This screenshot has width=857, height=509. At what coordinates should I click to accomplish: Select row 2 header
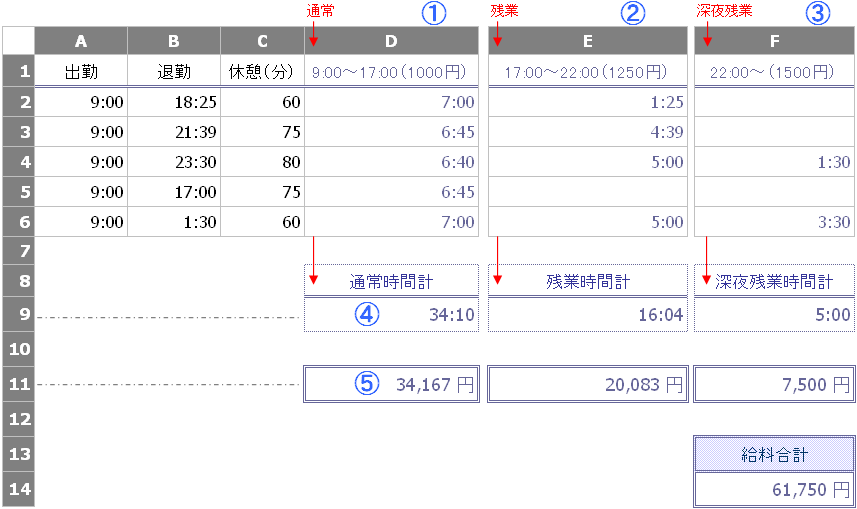click(x=19, y=102)
